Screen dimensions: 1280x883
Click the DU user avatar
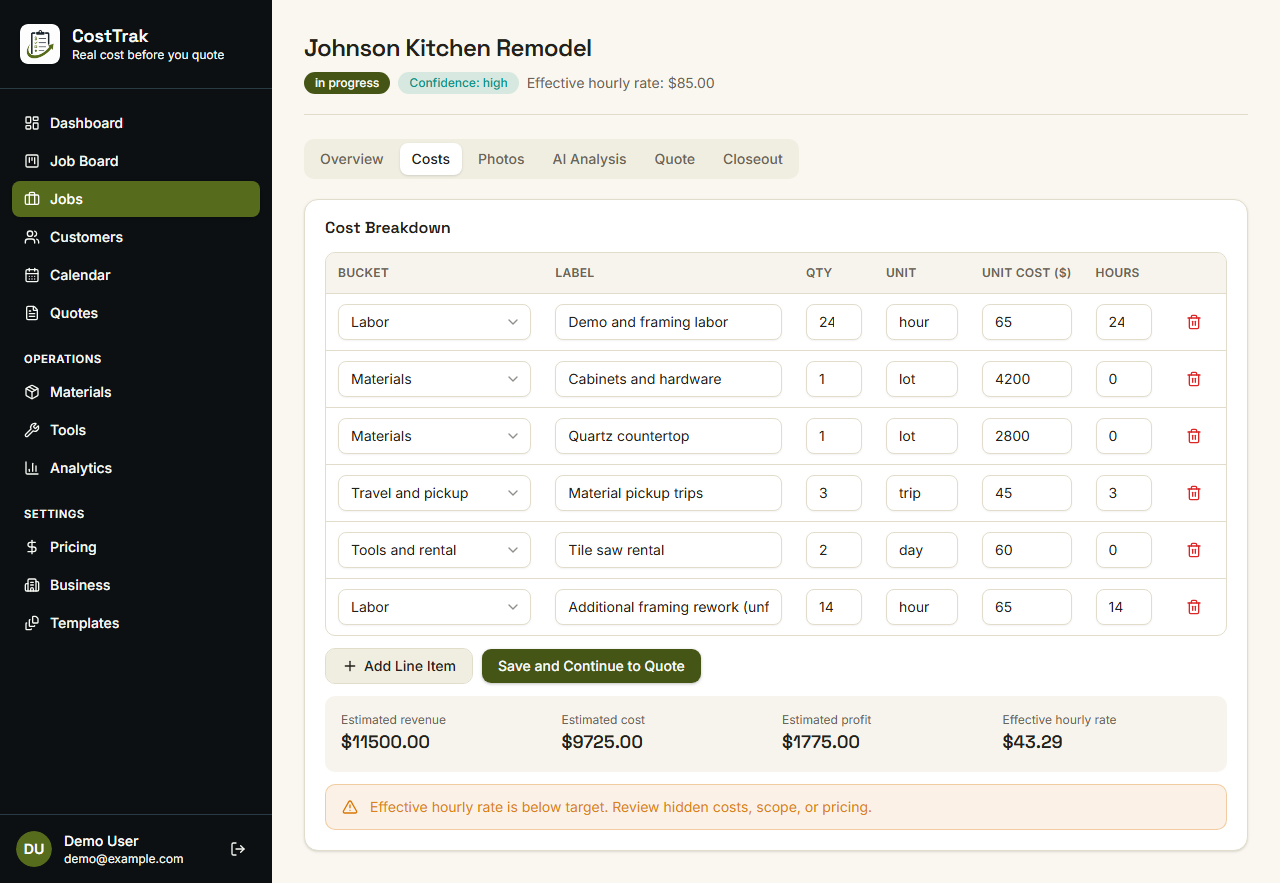point(34,849)
